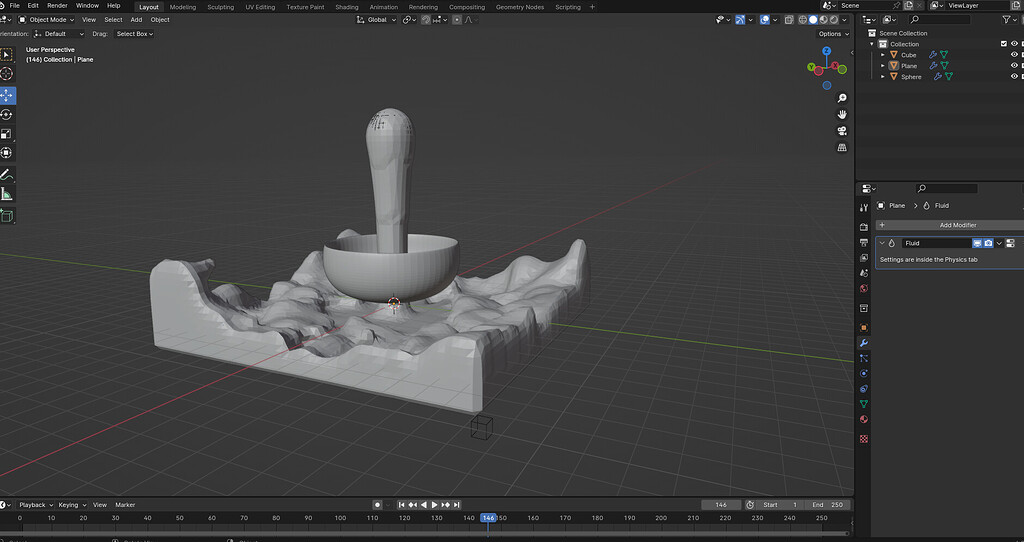Click the current frame field showing 146
Viewport: 1024px width, 542px height.
[x=721, y=505]
